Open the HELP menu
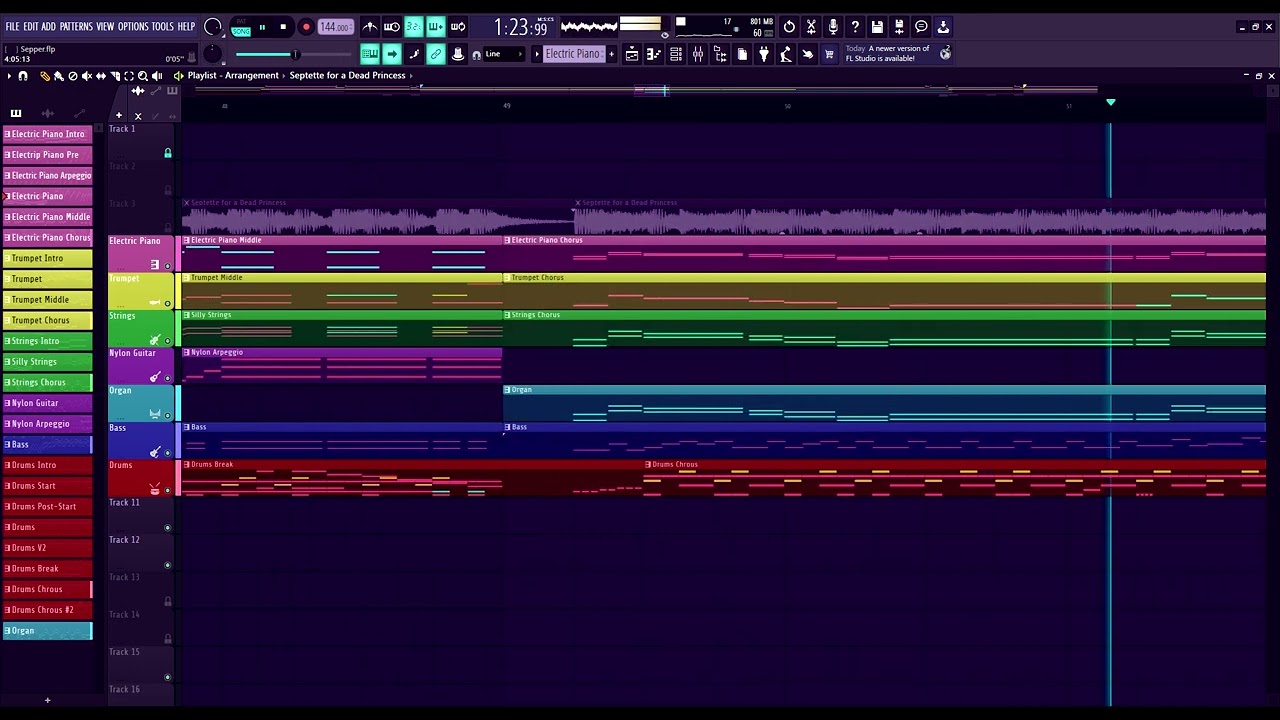The width and height of the screenshot is (1280, 720). (187, 26)
